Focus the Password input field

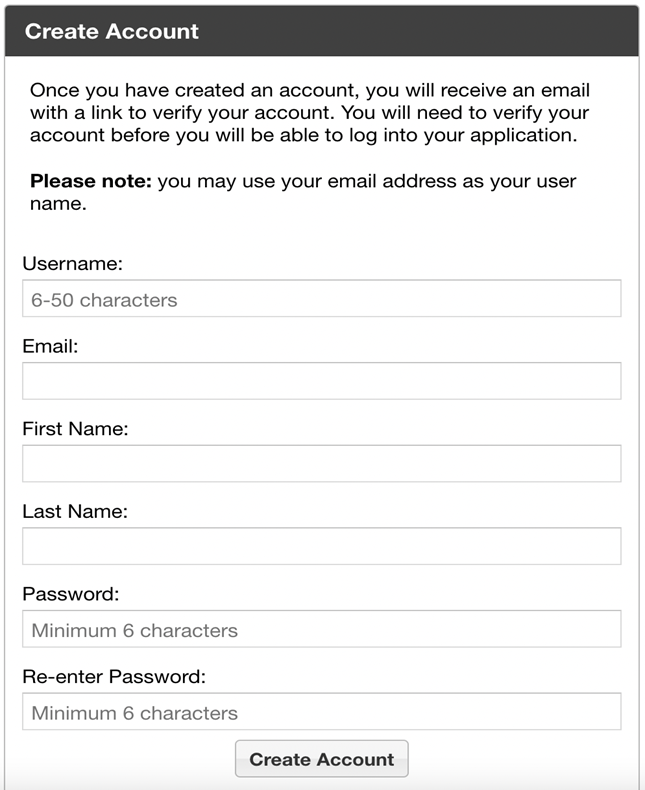click(400, 629)
